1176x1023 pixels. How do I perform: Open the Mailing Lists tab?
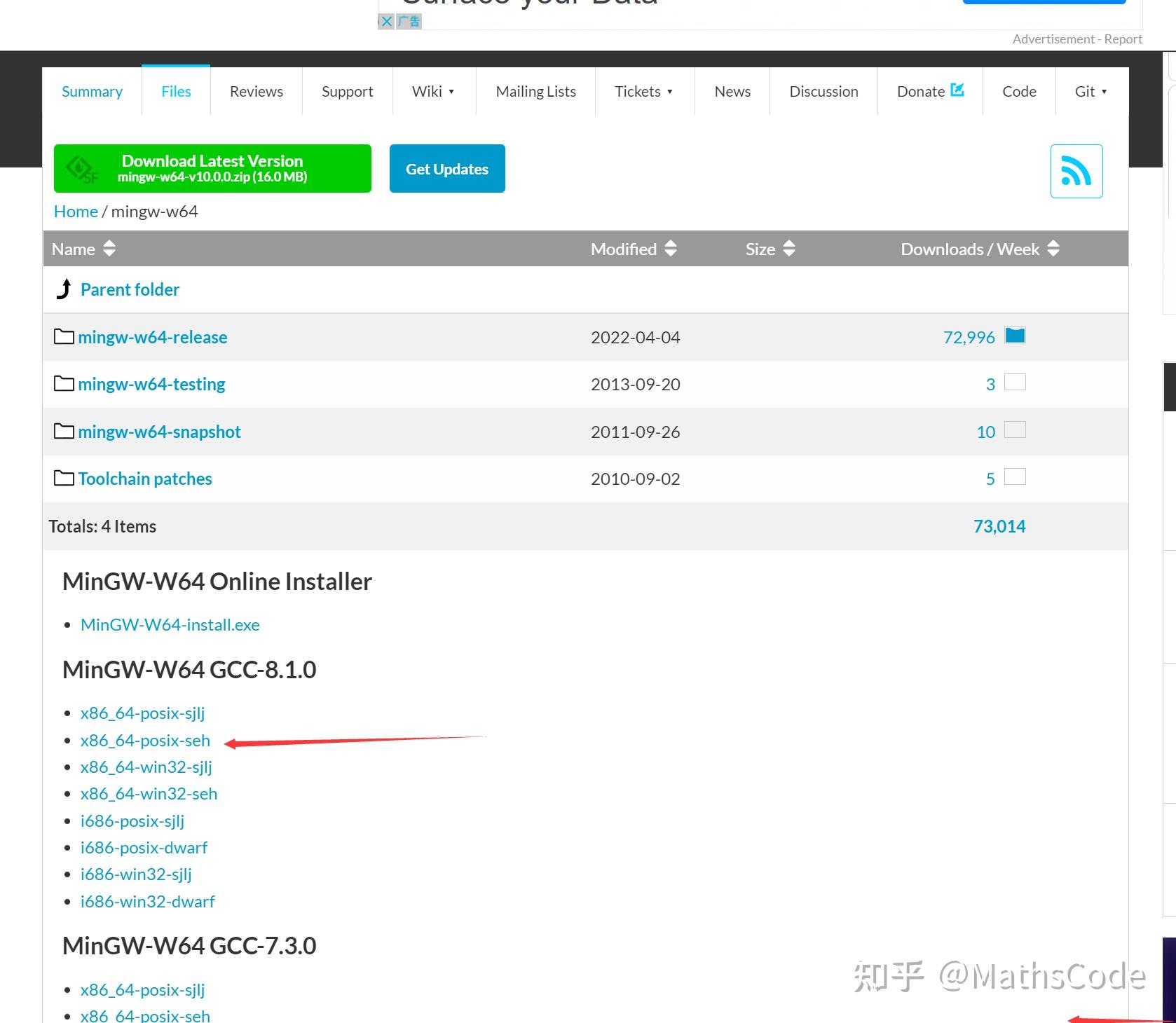[535, 91]
